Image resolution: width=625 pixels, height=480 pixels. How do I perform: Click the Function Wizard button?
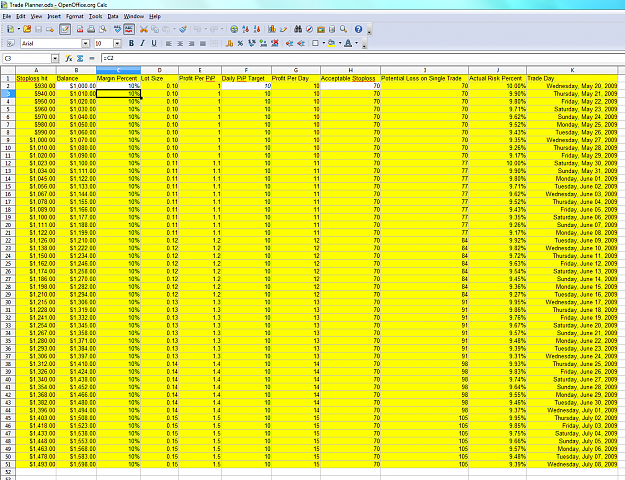(x=69, y=58)
